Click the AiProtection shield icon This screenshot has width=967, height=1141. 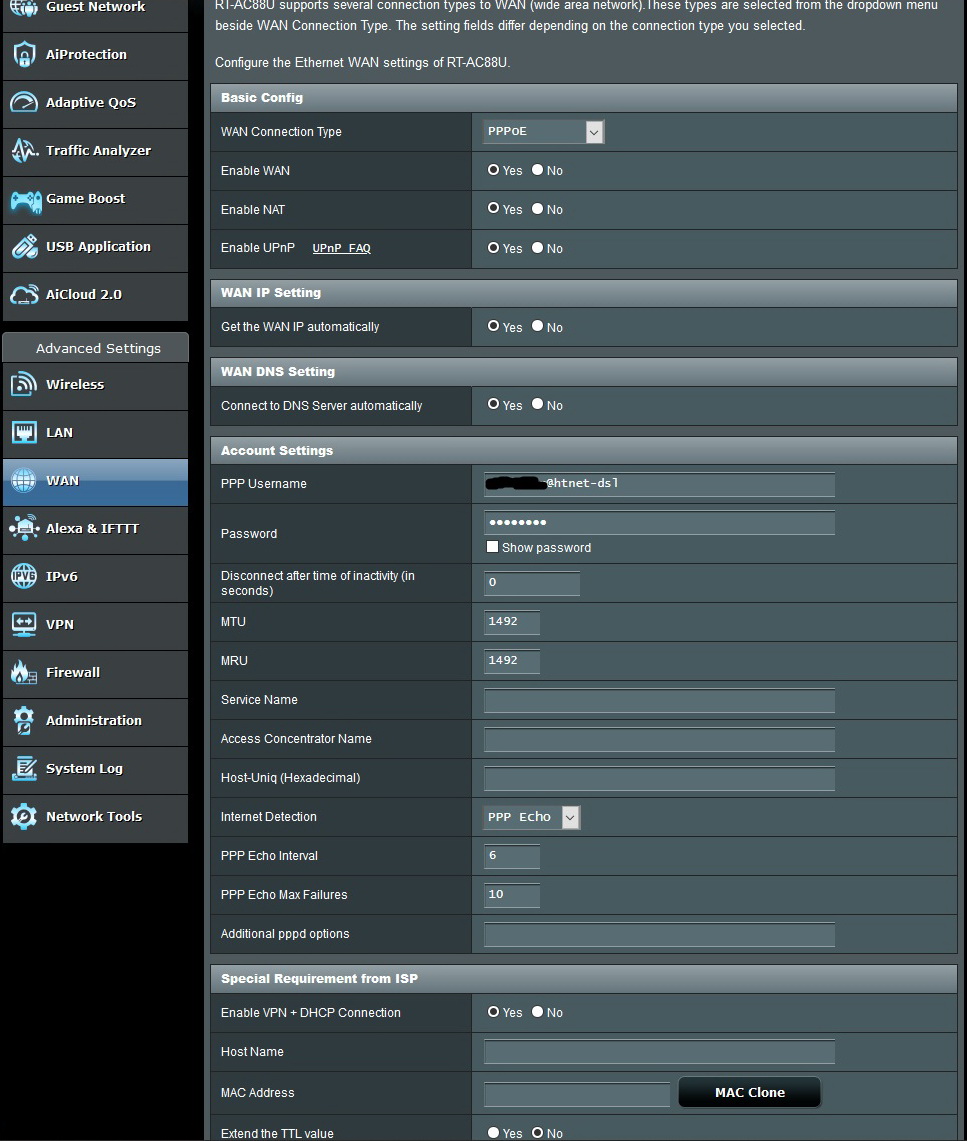click(24, 55)
